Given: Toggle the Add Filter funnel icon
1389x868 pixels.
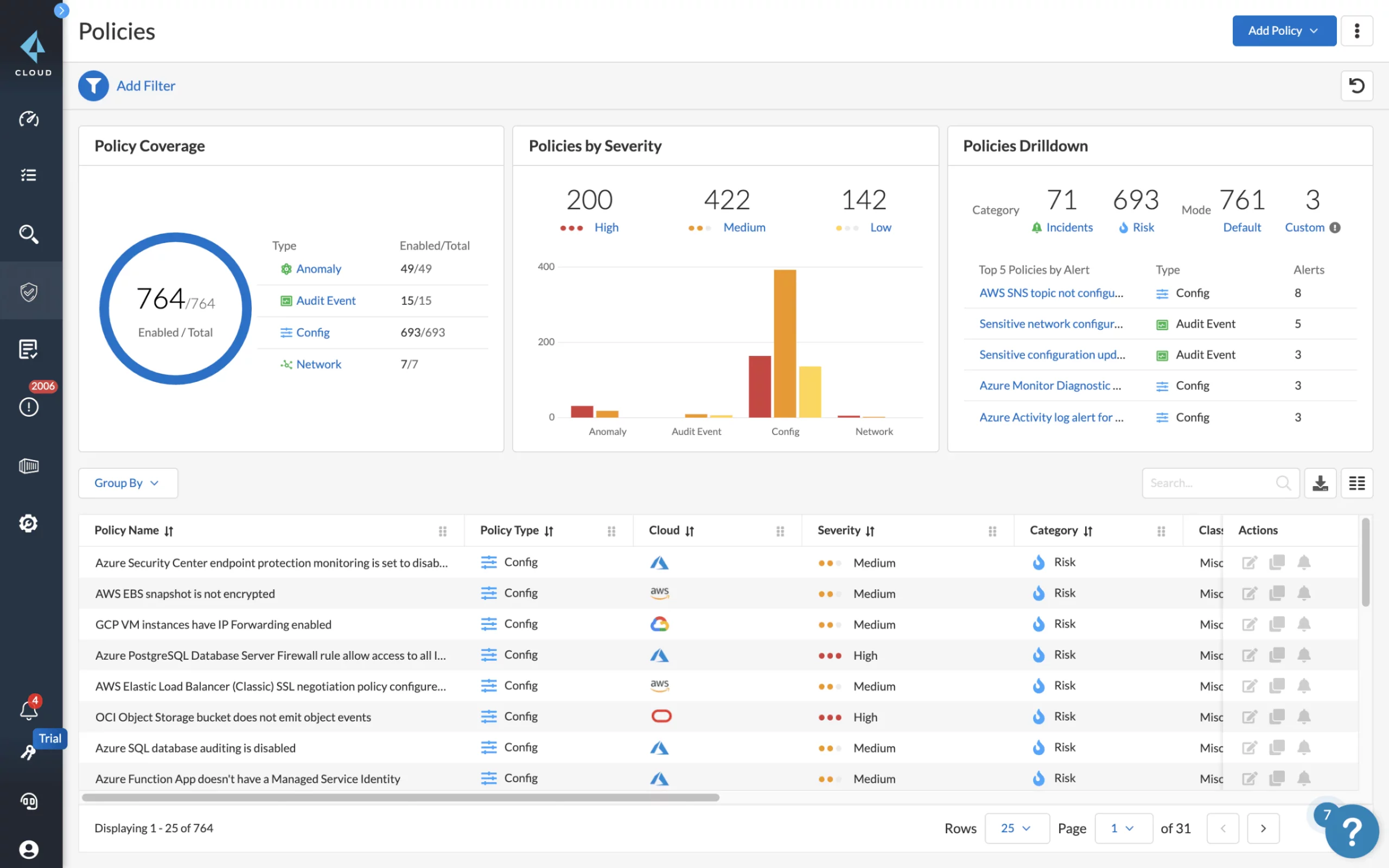Looking at the screenshot, I should pos(94,85).
